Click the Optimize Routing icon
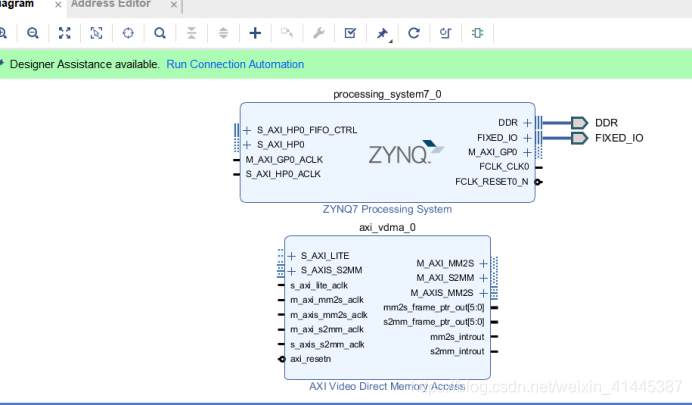This screenshot has height=405, width=692. tap(446, 33)
